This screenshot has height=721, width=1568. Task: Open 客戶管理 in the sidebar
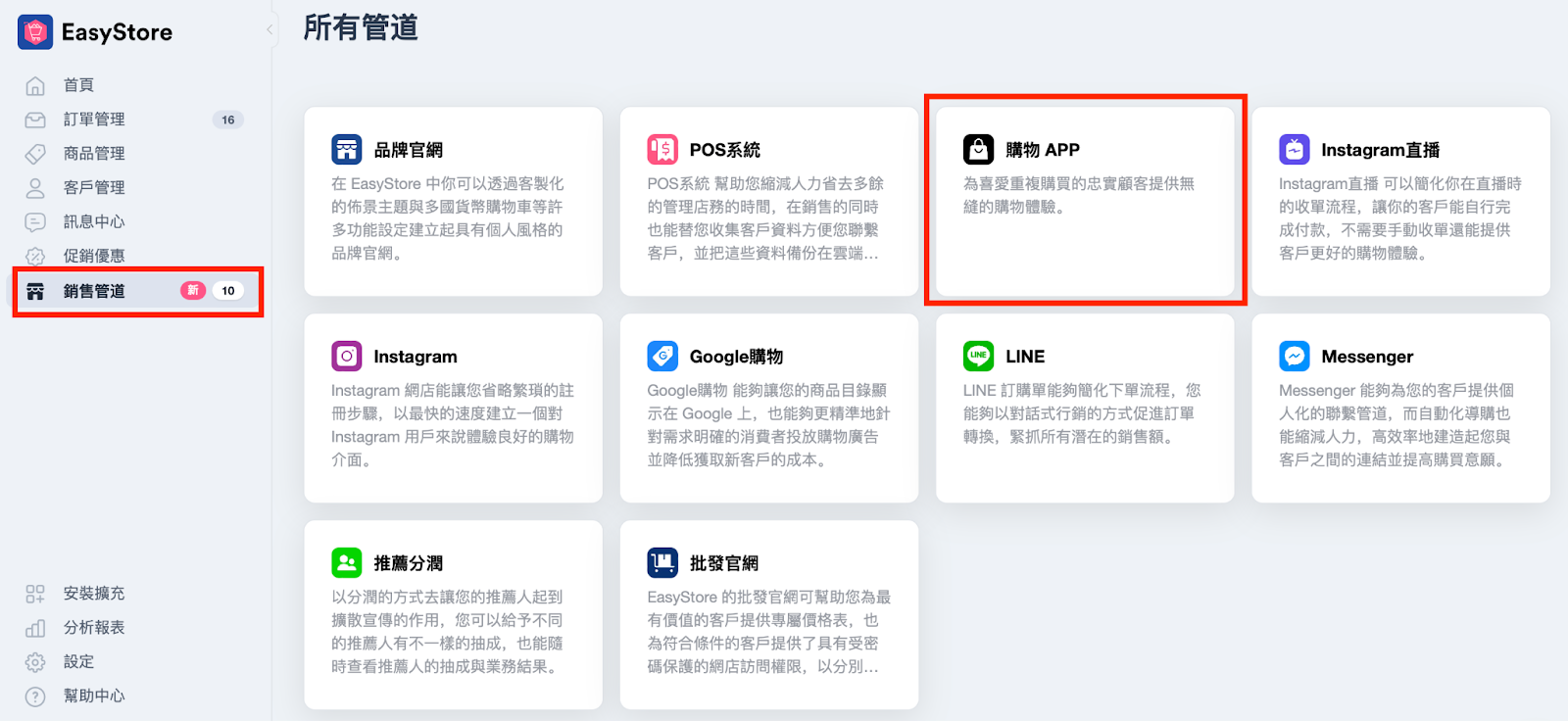[94, 187]
